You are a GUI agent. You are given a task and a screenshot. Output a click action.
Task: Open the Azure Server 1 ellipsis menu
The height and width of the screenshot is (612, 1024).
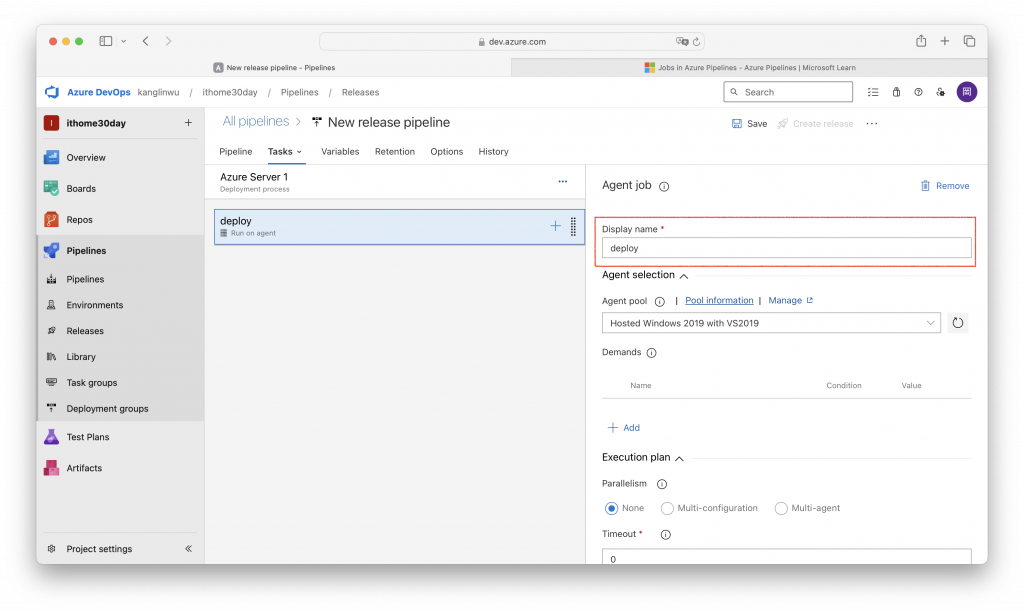pyautogui.click(x=563, y=182)
